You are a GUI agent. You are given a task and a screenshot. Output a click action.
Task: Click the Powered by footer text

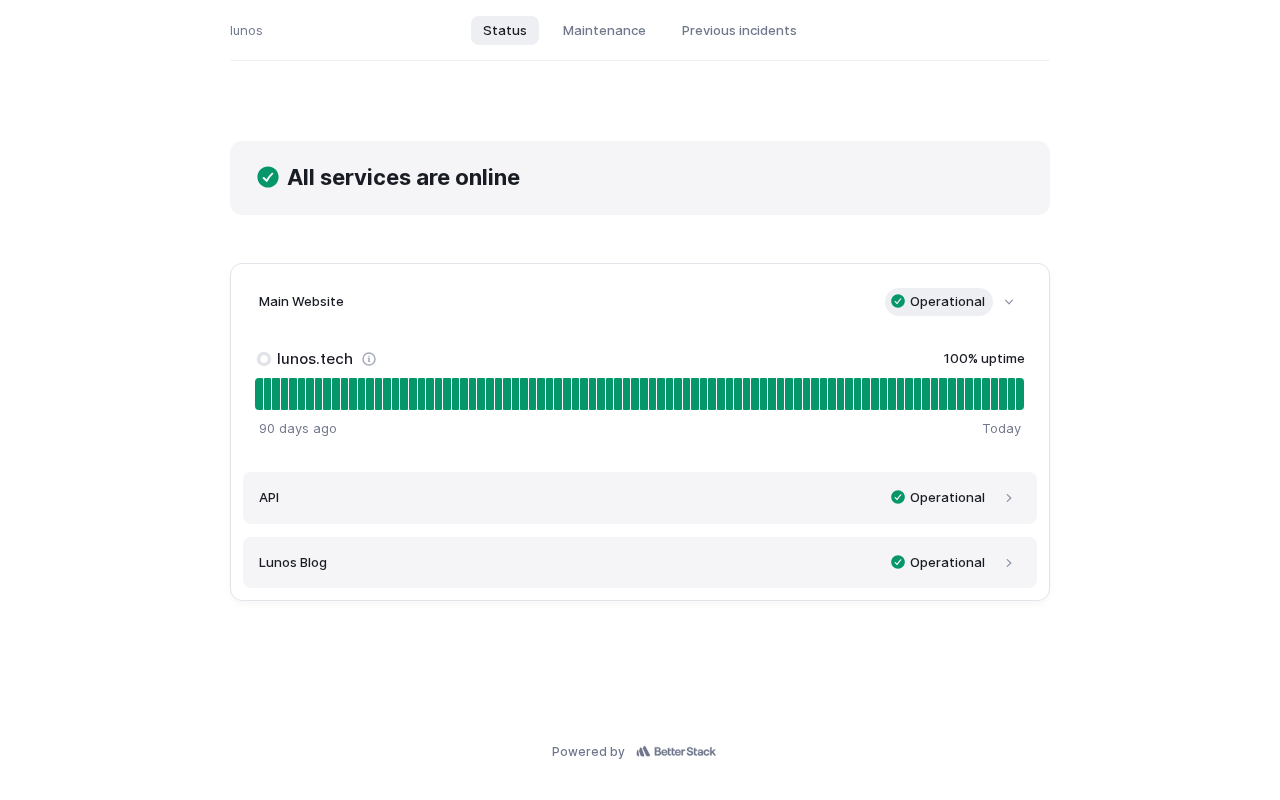(588, 752)
